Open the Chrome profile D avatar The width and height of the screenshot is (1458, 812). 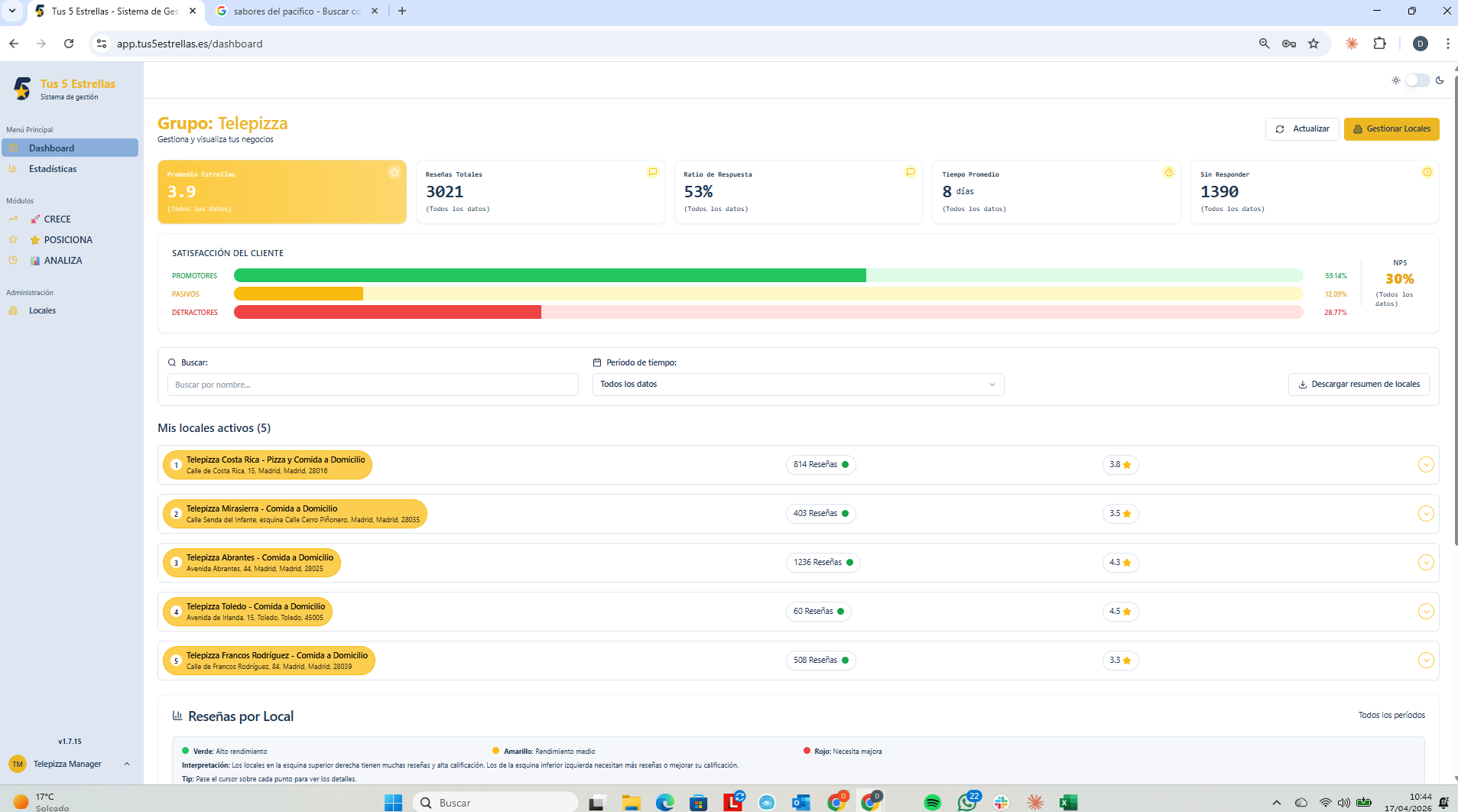pyautogui.click(x=1421, y=44)
